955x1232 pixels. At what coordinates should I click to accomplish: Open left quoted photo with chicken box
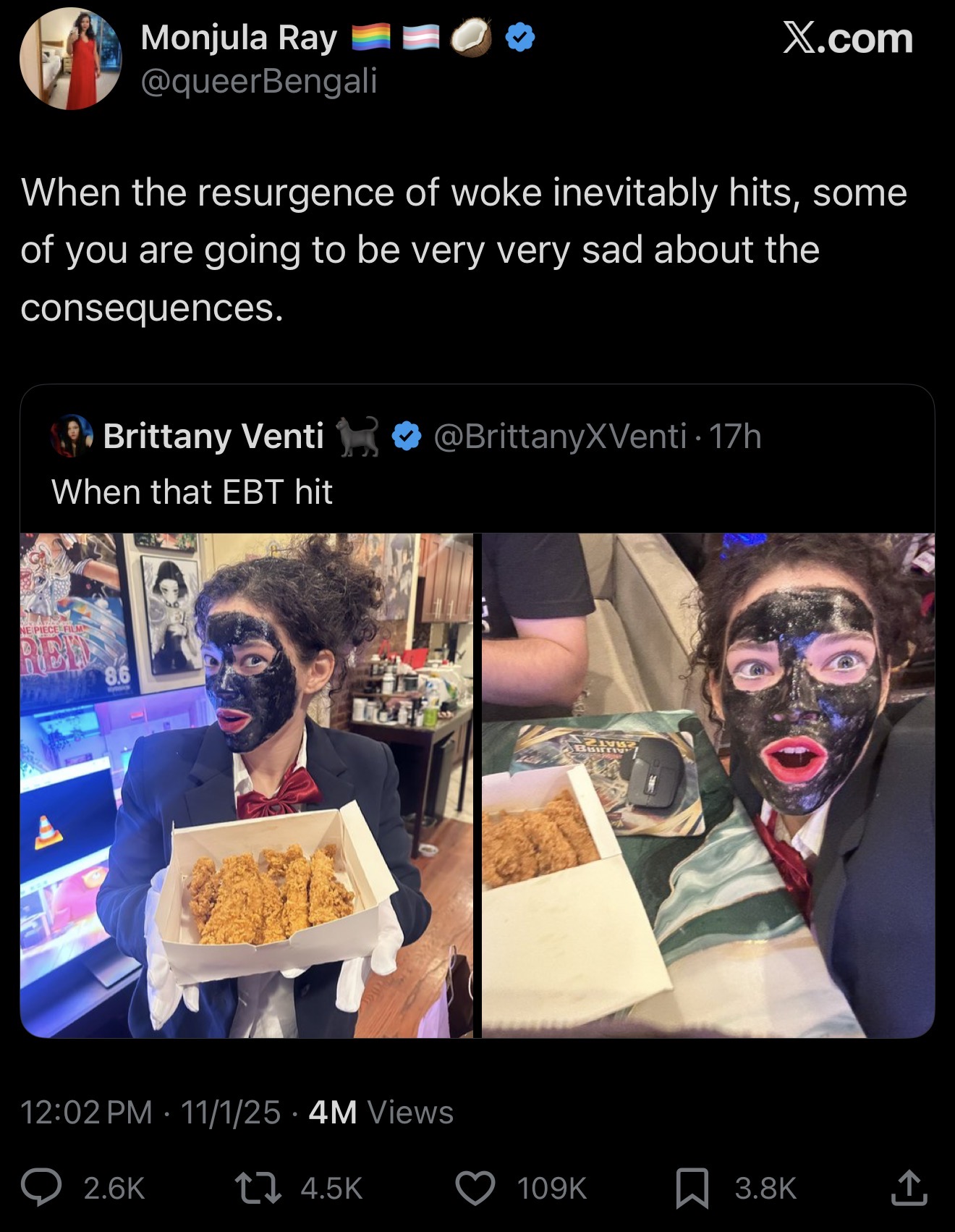[x=247, y=785]
